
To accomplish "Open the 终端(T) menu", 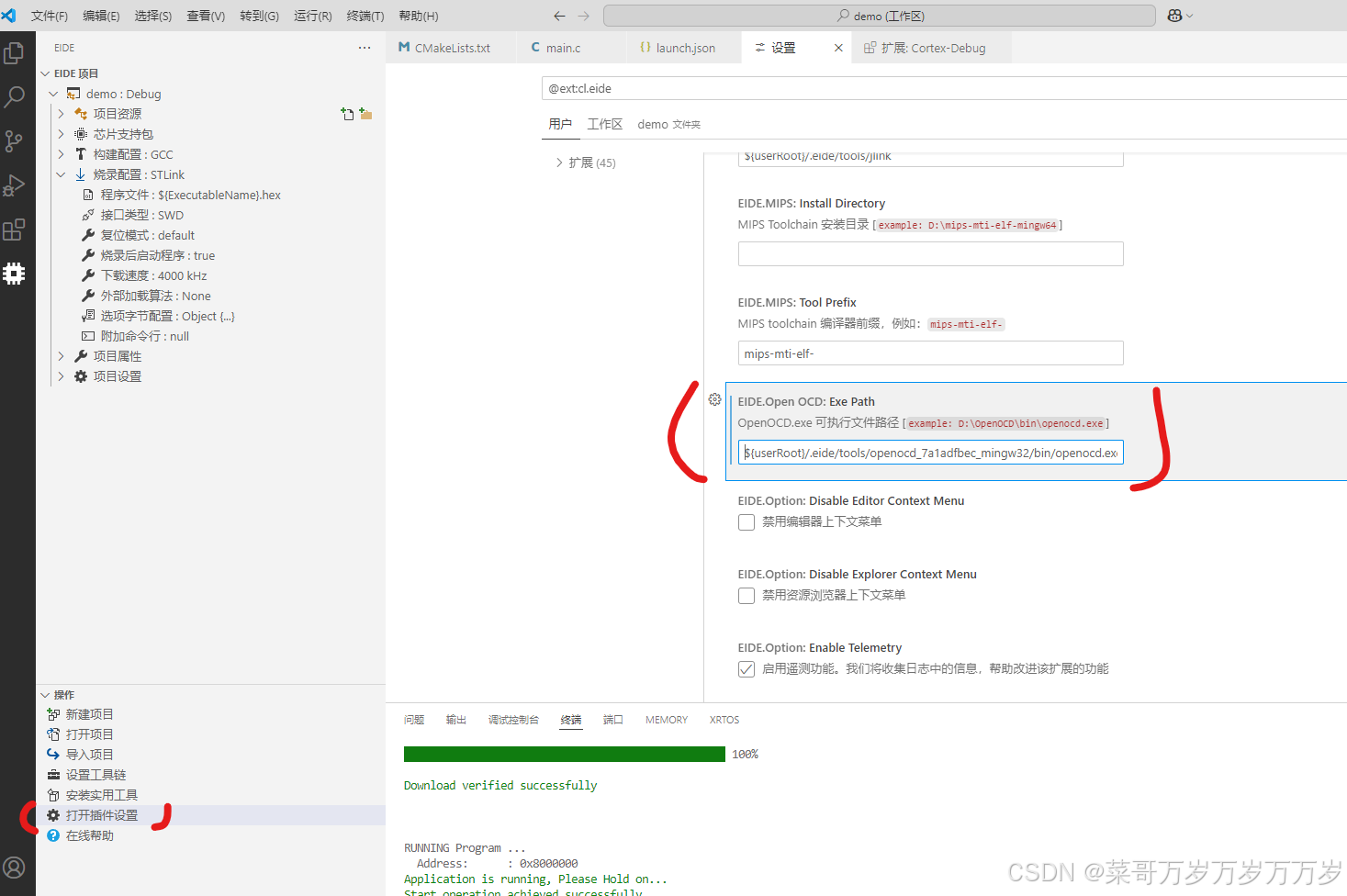I will click(x=365, y=16).
